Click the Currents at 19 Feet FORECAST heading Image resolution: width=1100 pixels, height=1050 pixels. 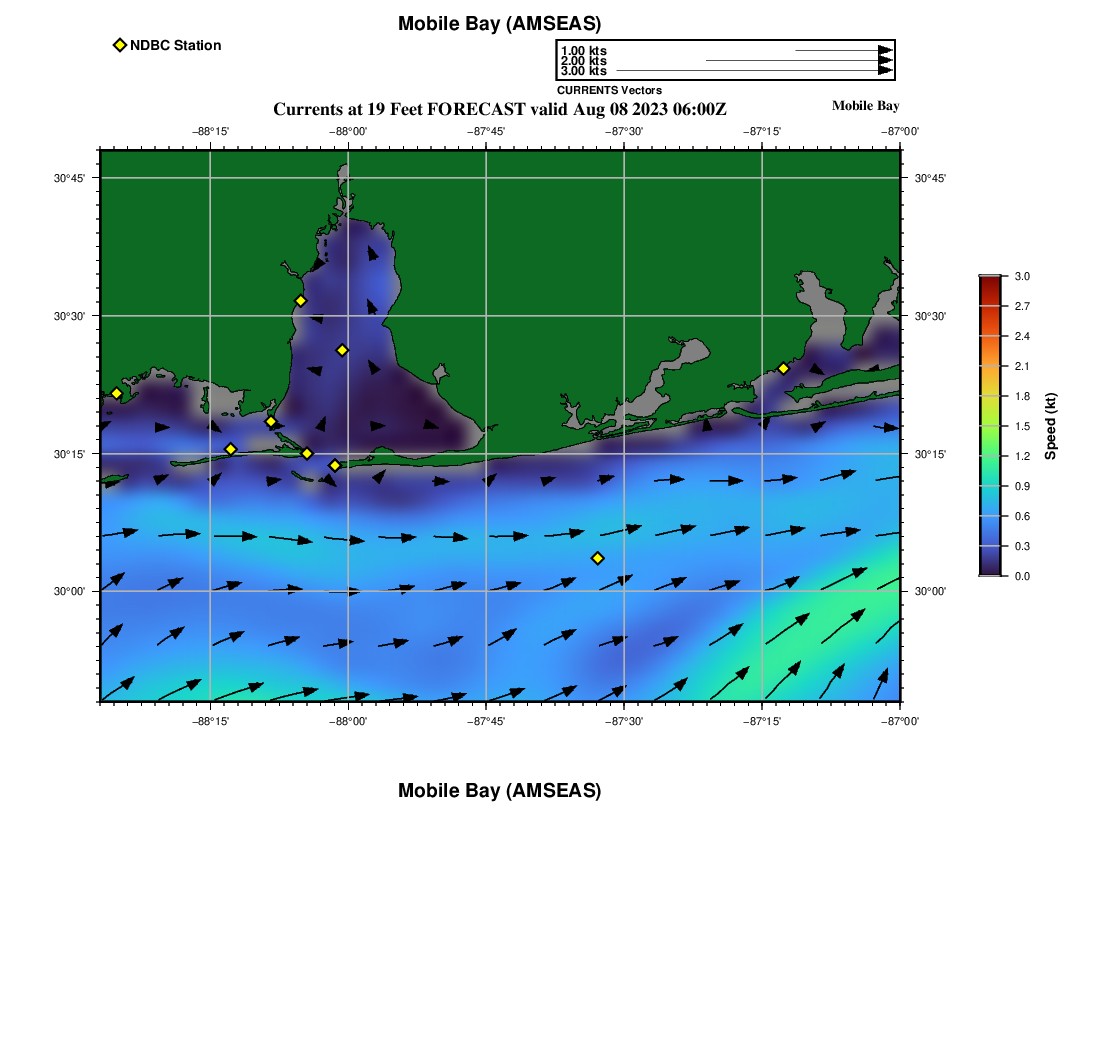pyautogui.click(x=499, y=109)
